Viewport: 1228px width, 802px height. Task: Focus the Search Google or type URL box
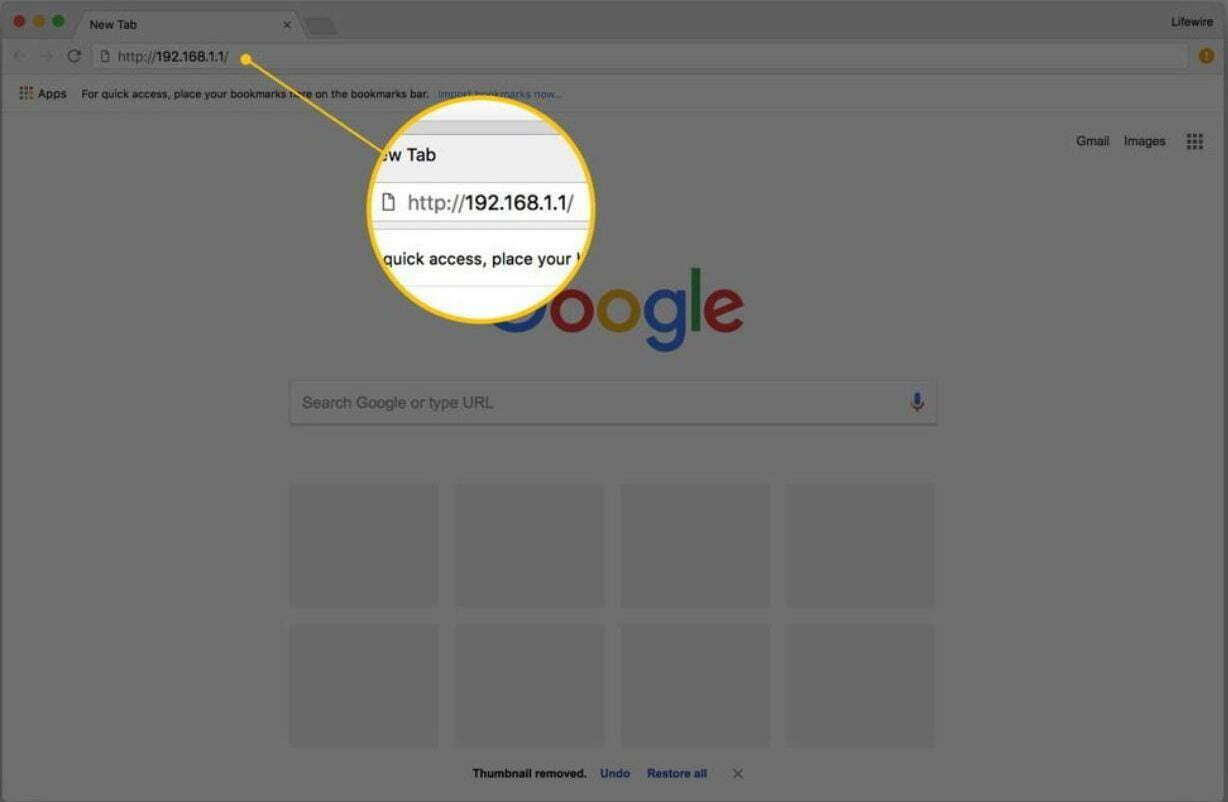613,402
